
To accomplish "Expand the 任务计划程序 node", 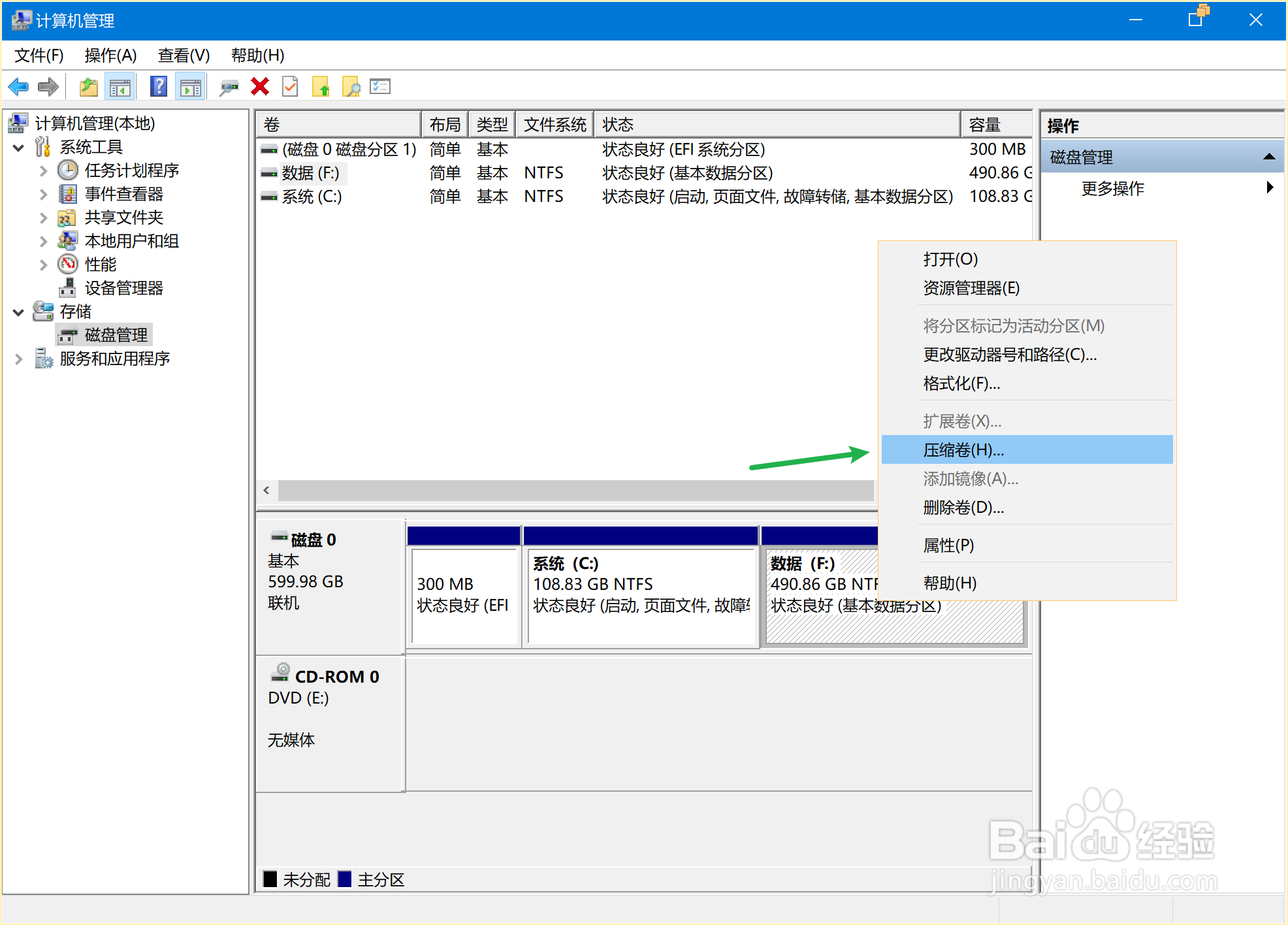I will click(43, 171).
